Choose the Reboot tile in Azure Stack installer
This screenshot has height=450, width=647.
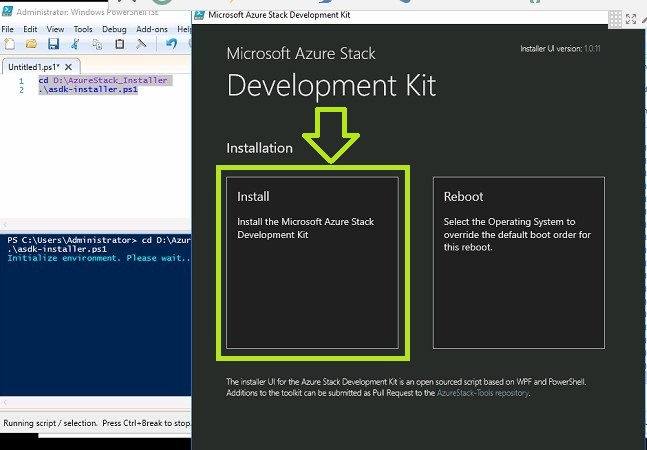pos(519,263)
